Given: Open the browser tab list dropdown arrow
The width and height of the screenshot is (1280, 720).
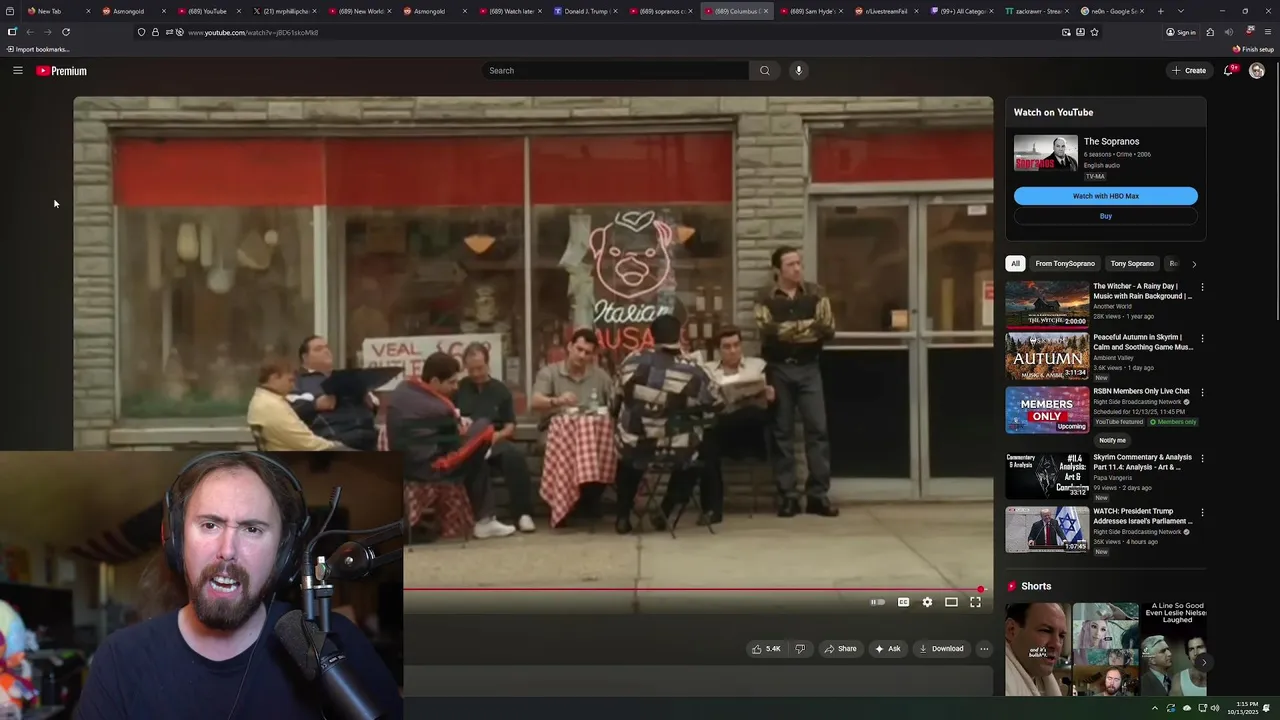Looking at the screenshot, I should coord(1181,11).
